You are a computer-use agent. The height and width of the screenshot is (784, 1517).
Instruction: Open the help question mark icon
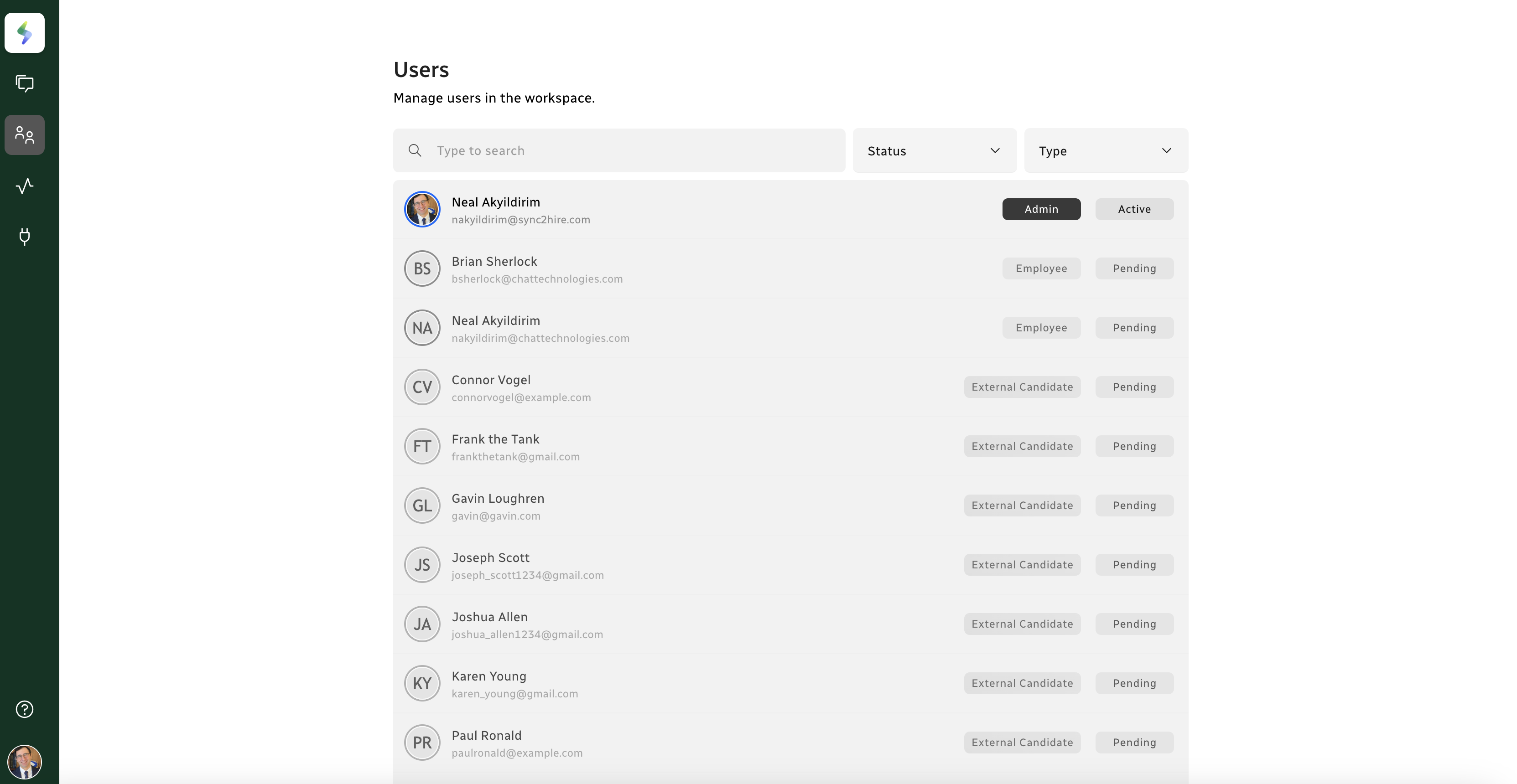pos(25,709)
